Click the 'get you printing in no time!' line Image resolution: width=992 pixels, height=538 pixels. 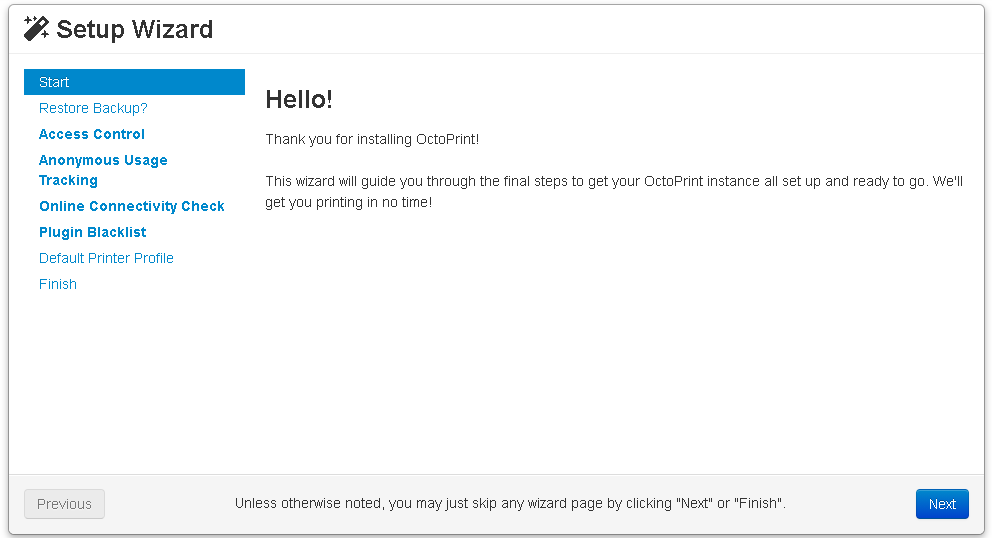(x=349, y=203)
